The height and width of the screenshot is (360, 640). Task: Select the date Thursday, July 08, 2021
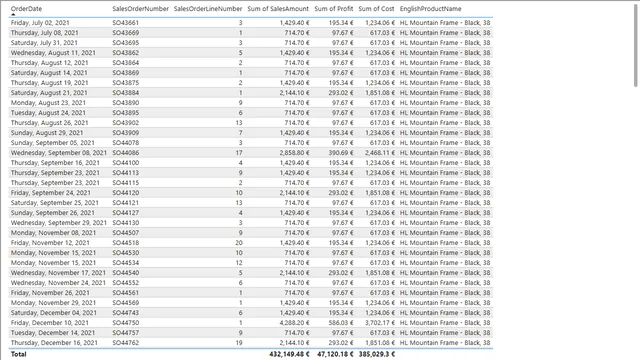pyautogui.click(x=44, y=33)
